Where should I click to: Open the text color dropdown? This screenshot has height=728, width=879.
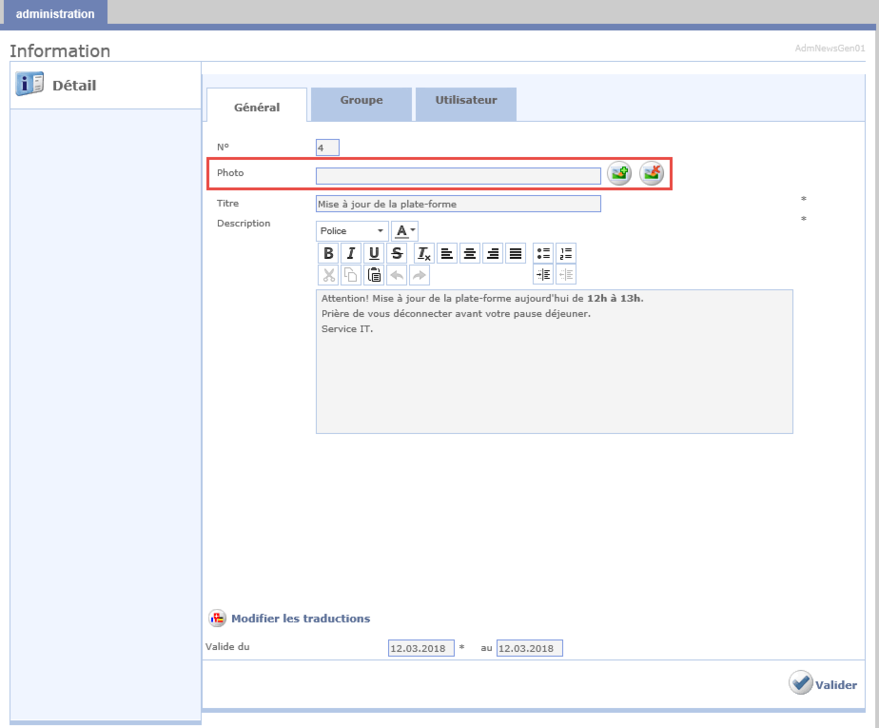pyautogui.click(x=404, y=231)
